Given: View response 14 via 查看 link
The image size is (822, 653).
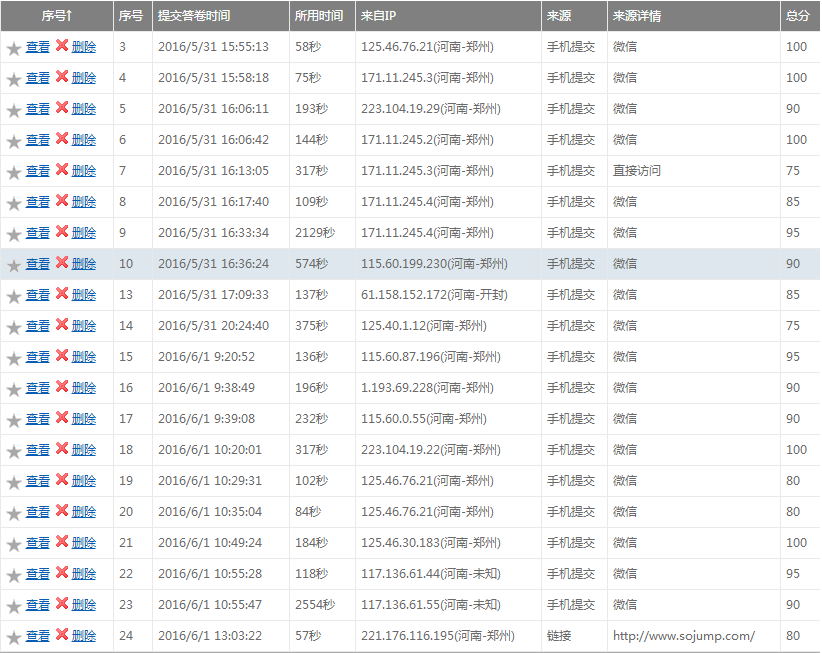Looking at the screenshot, I should pos(38,325).
